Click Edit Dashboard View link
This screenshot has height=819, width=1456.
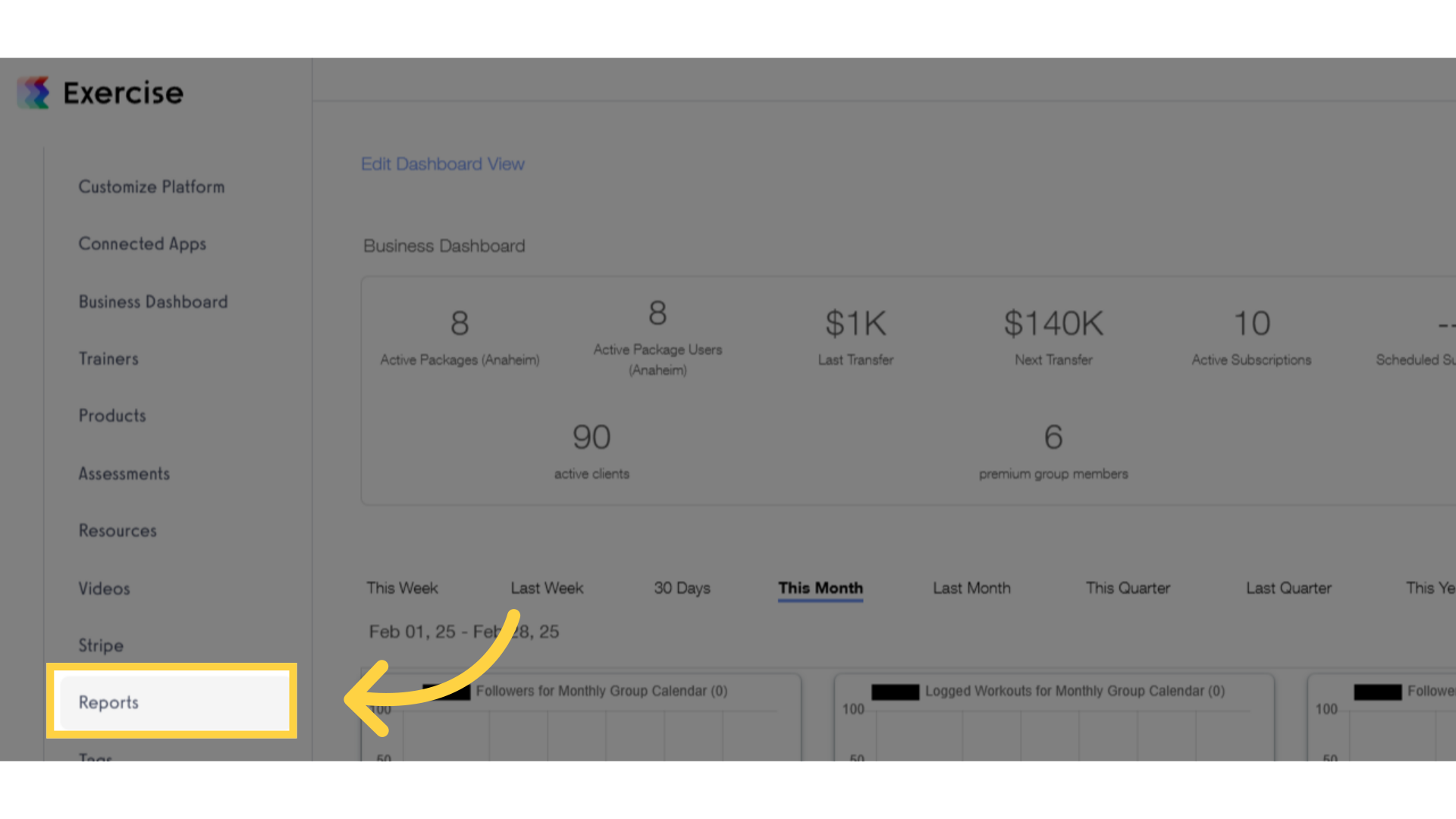443,163
